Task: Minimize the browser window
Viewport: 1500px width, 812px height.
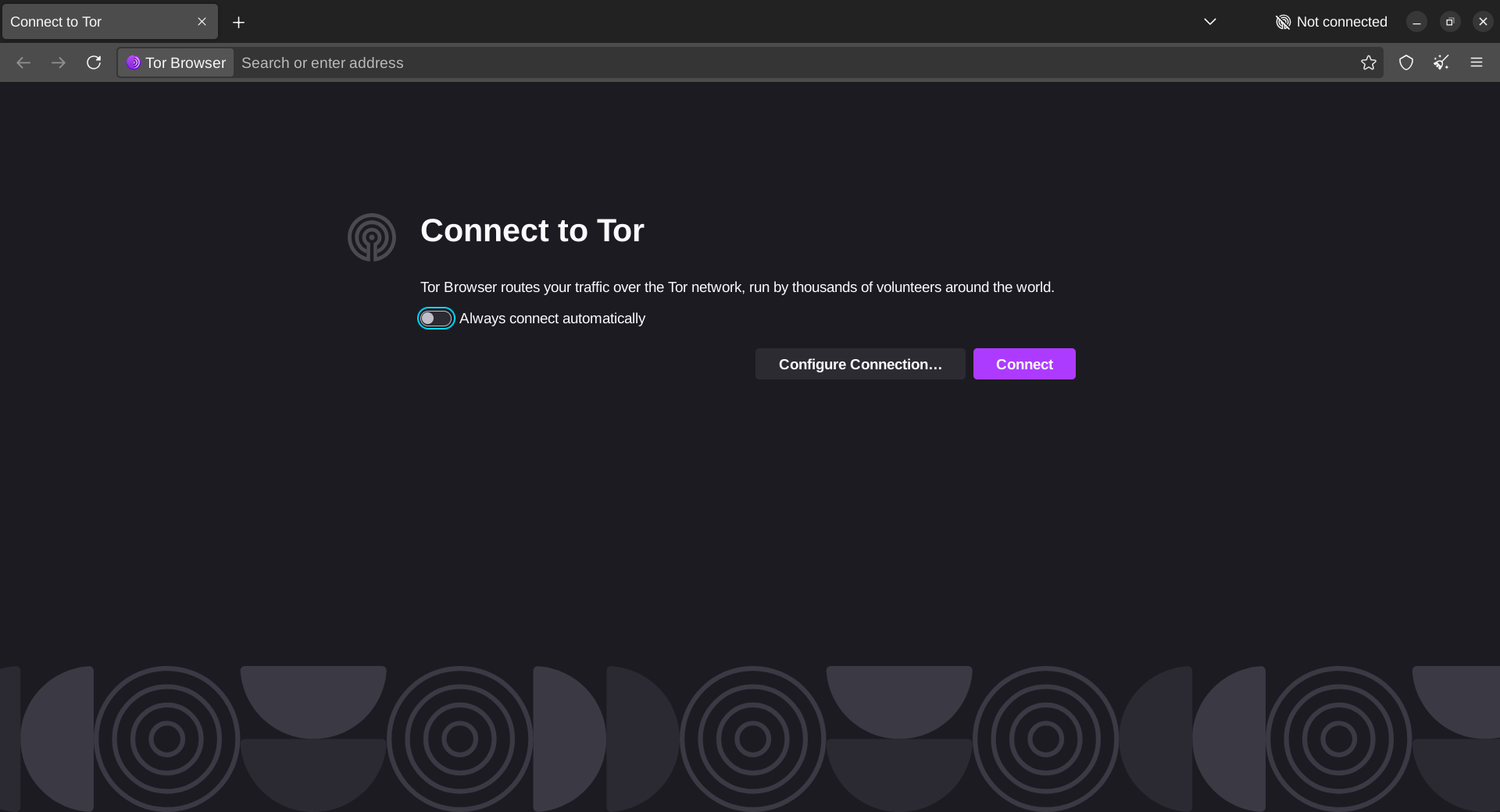Action: point(1416,22)
